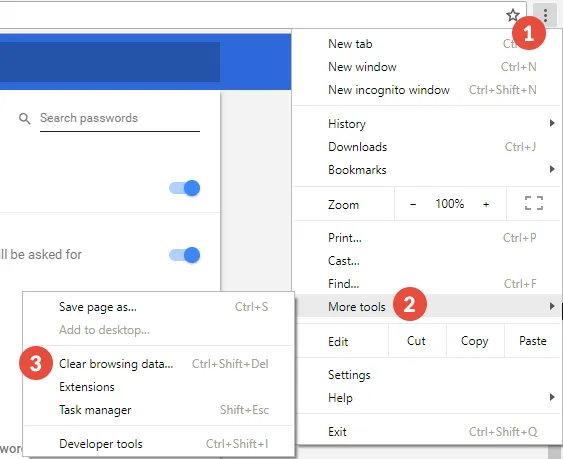This screenshot has height=459, width=563.
Task: Turn off the toggle beside 'be asked for'
Action: pos(185,255)
